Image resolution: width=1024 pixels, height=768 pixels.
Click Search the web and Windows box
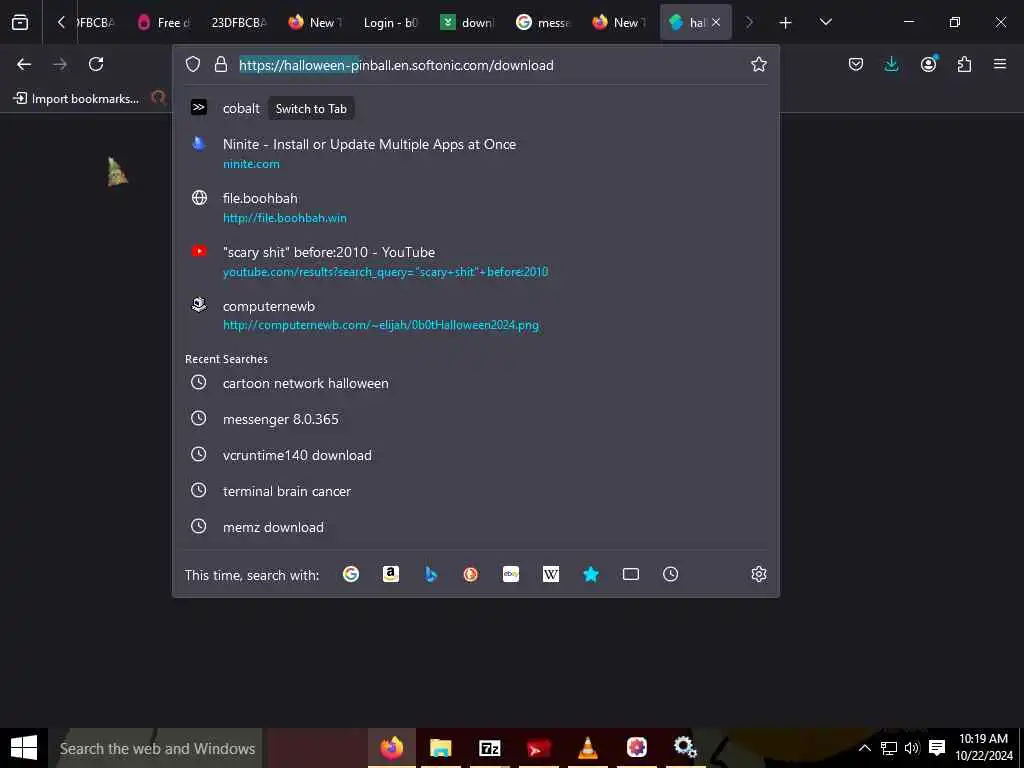(x=155, y=748)
